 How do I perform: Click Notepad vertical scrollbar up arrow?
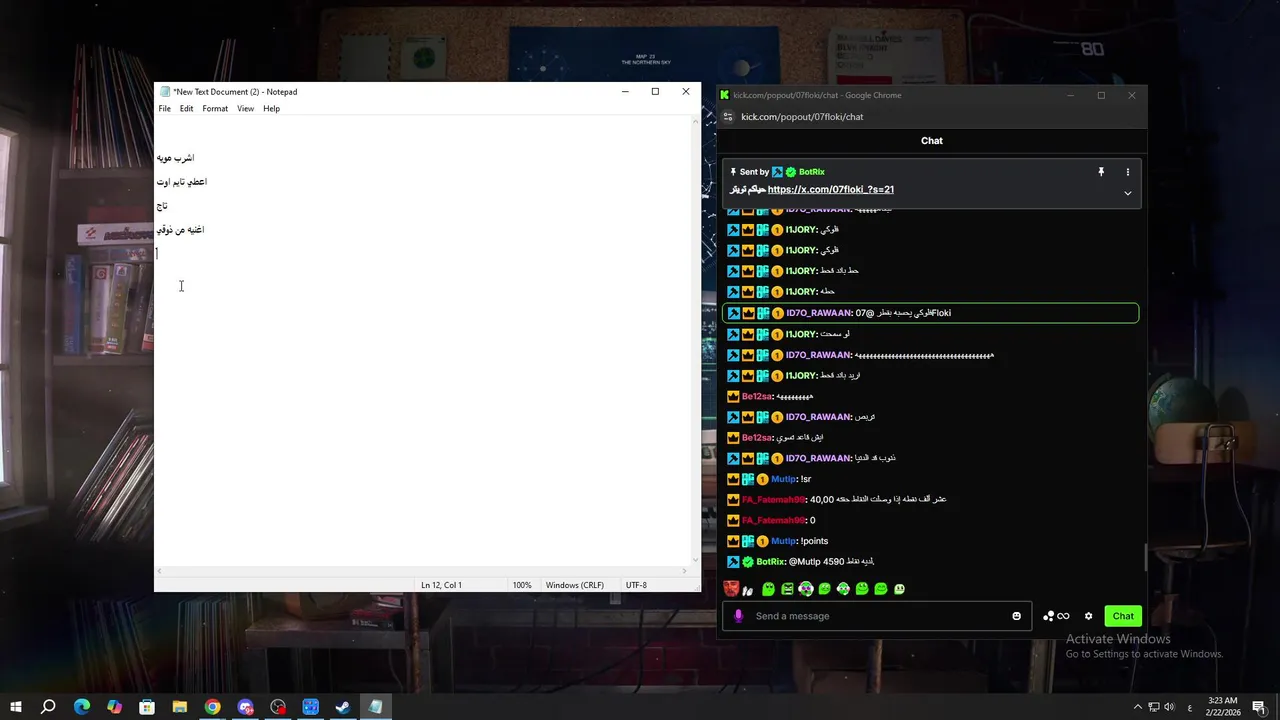tap(695, 122)
